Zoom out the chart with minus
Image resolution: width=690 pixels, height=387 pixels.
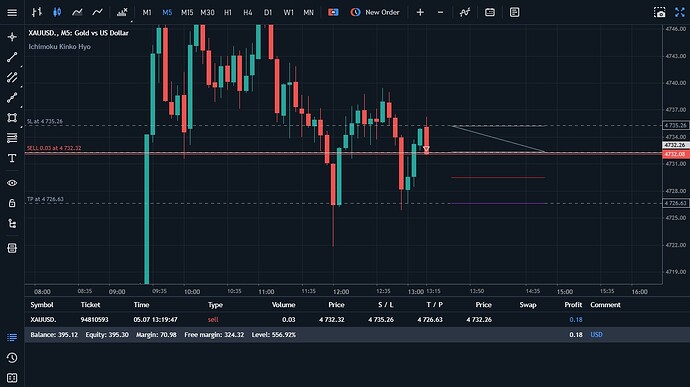click(x=440, y=12)
